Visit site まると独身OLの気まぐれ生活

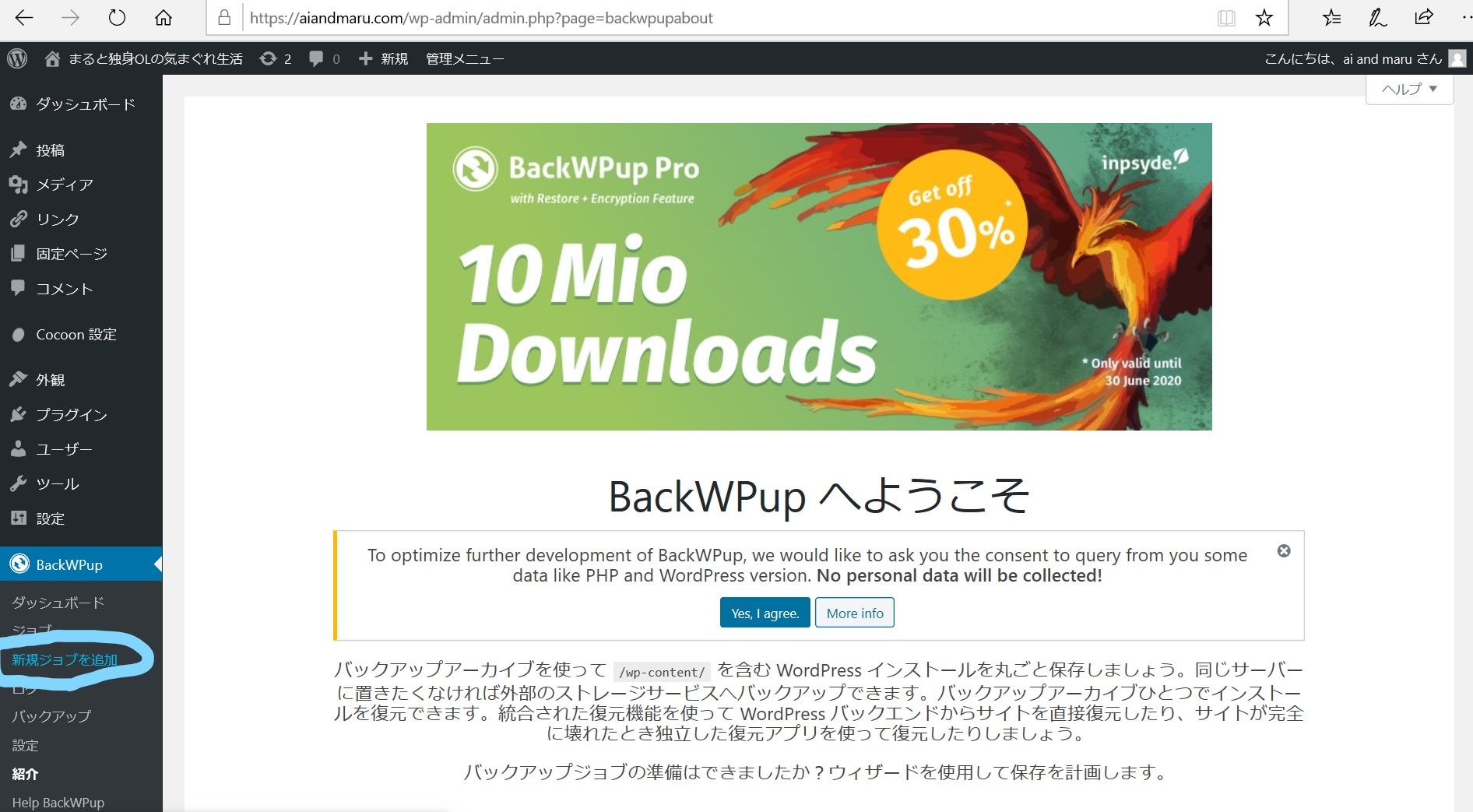[144, 58]
